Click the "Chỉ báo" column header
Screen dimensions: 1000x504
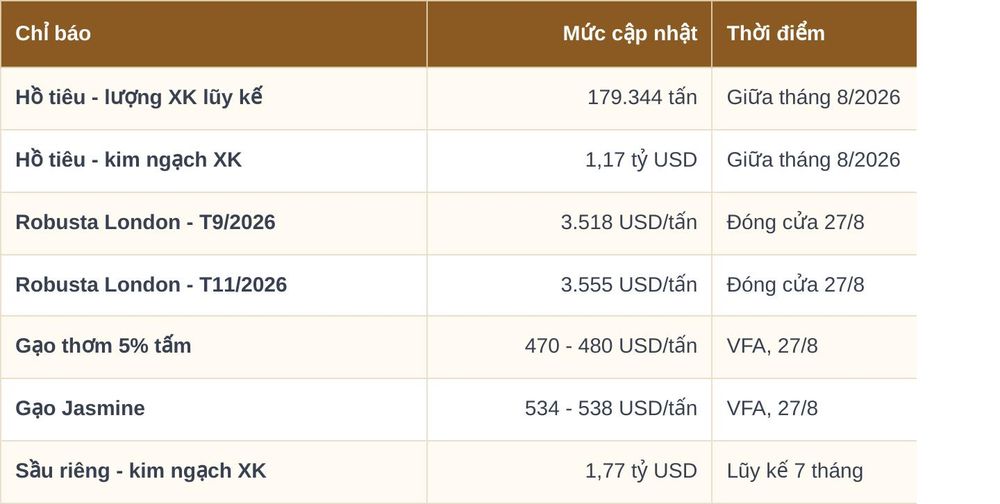(x=53, y=33)
